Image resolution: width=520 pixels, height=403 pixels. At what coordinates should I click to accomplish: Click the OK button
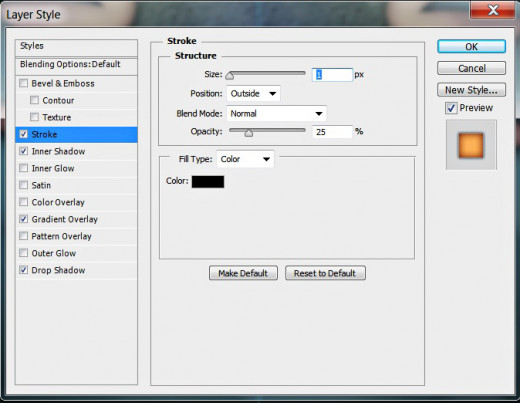pyautogui.click(x=471, y=47)
